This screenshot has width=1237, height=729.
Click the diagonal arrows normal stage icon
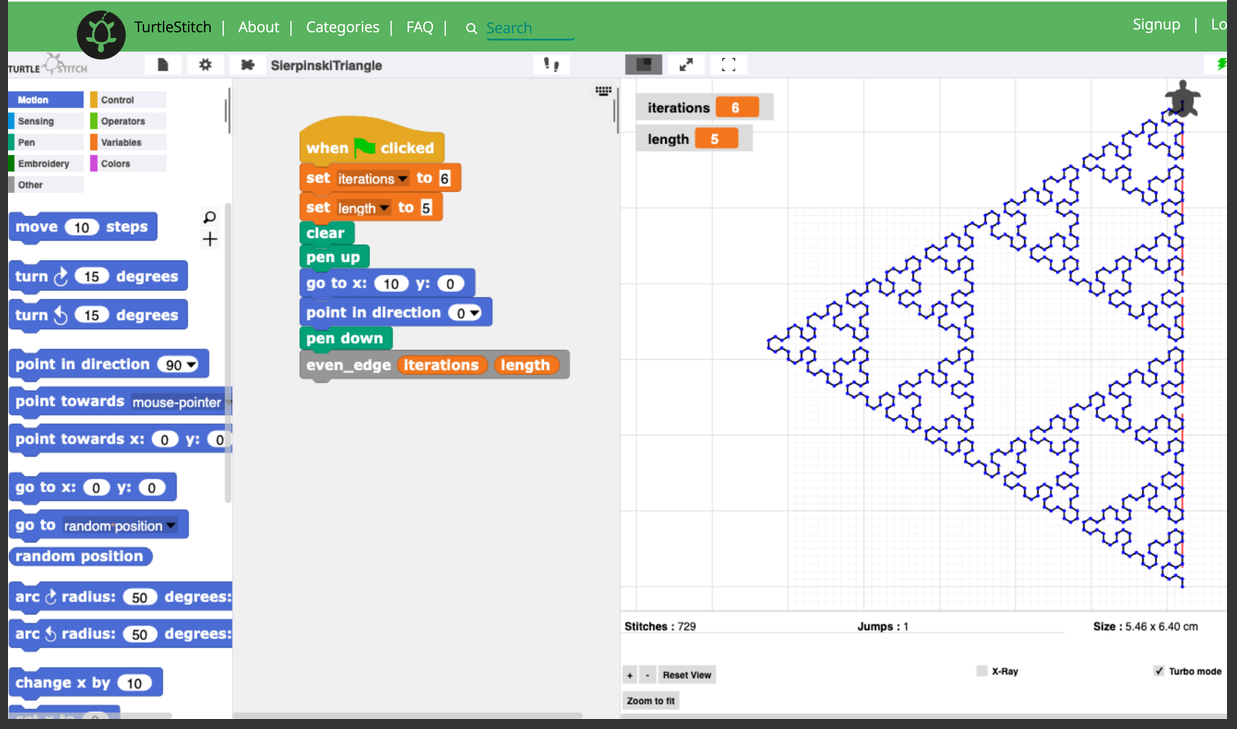point(686,65)
